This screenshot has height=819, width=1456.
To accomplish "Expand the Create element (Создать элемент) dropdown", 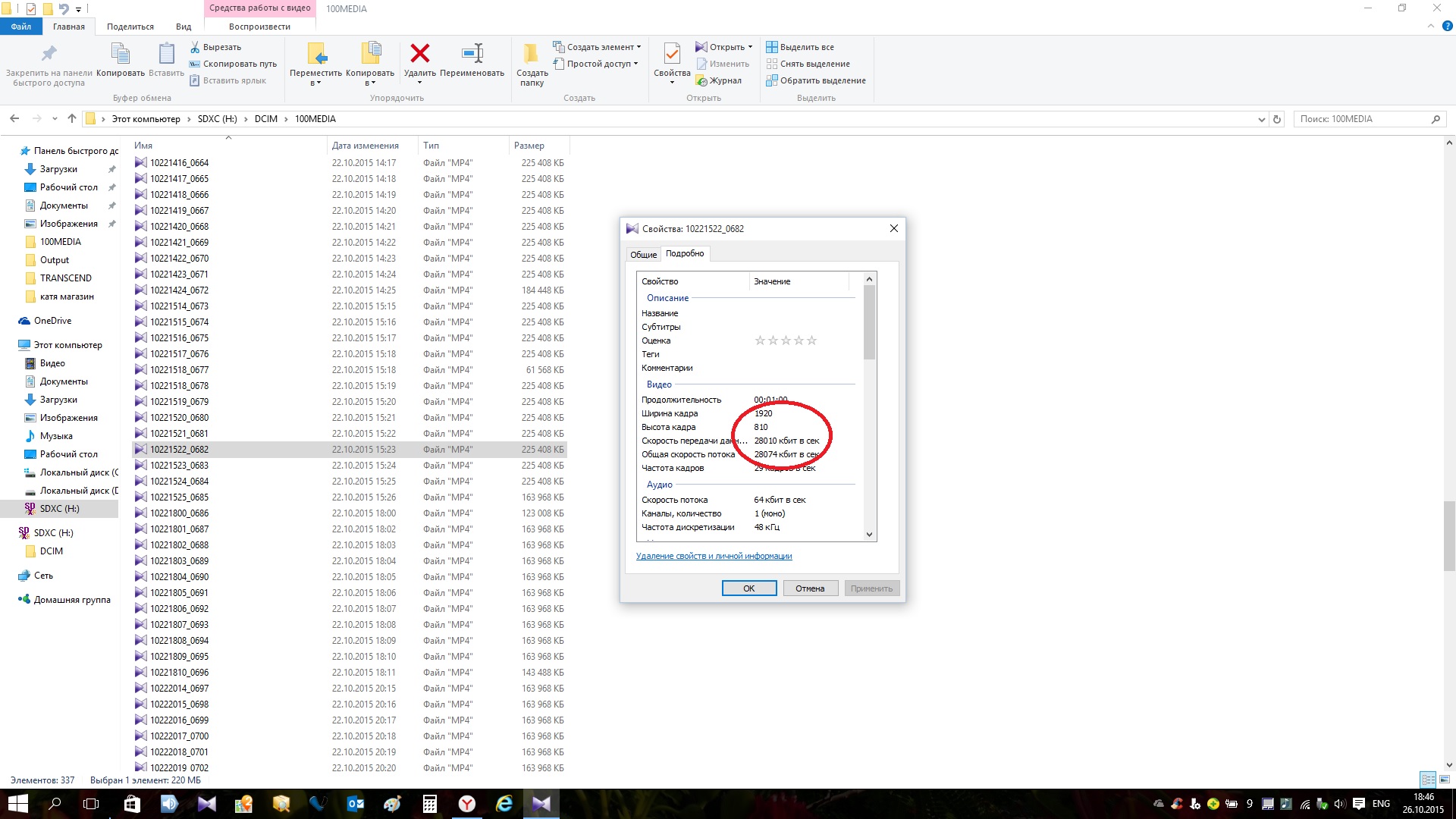I will tap(639, 47).
